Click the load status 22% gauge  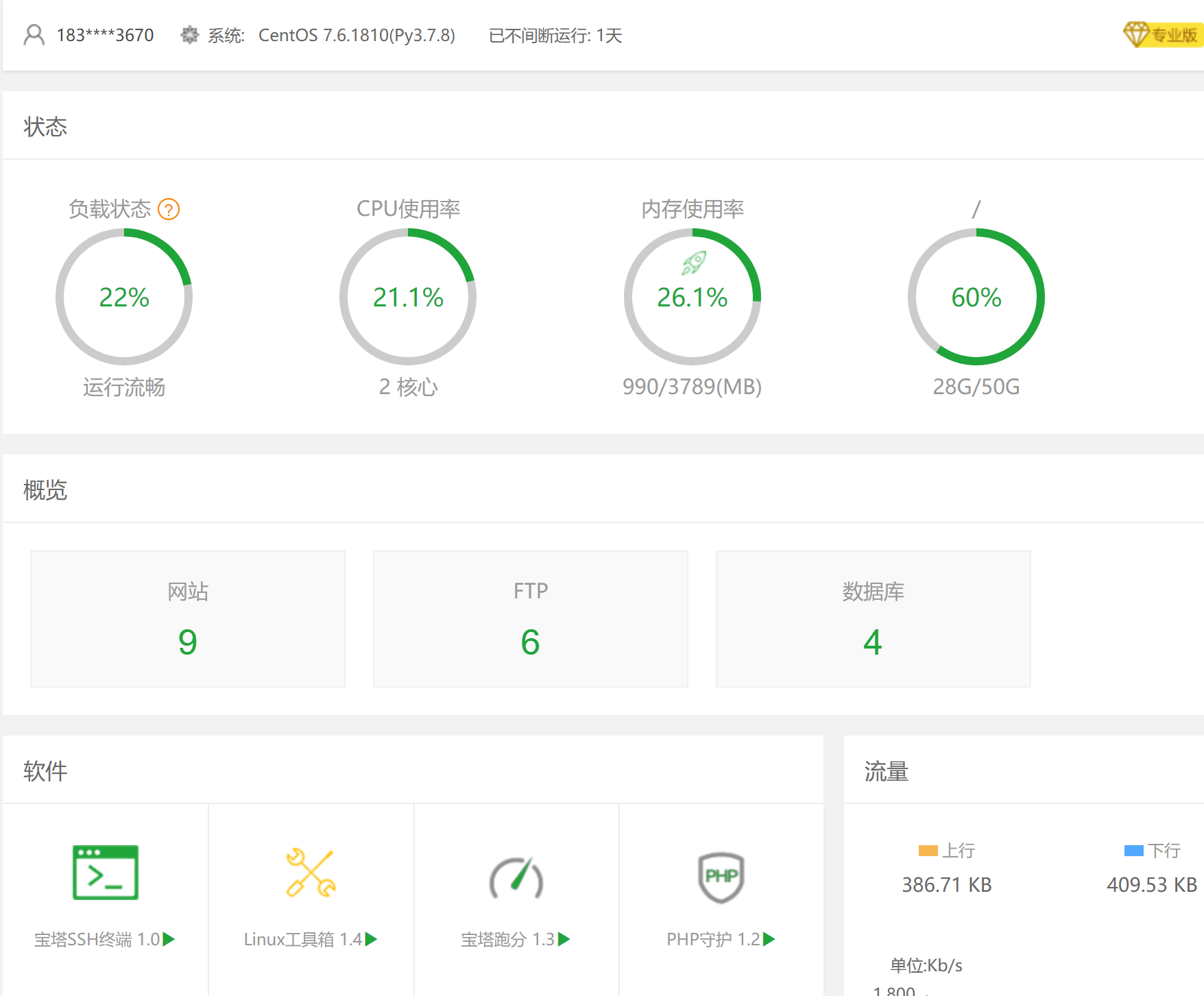pyautogui.click(x=124, y=297)
